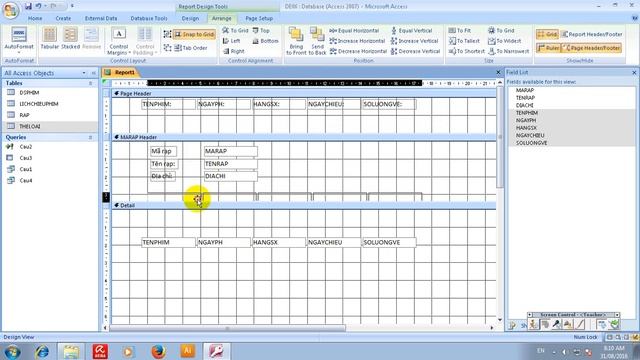
Task: Decrease horizontal spacing
Action: click(x=358, y=51)
